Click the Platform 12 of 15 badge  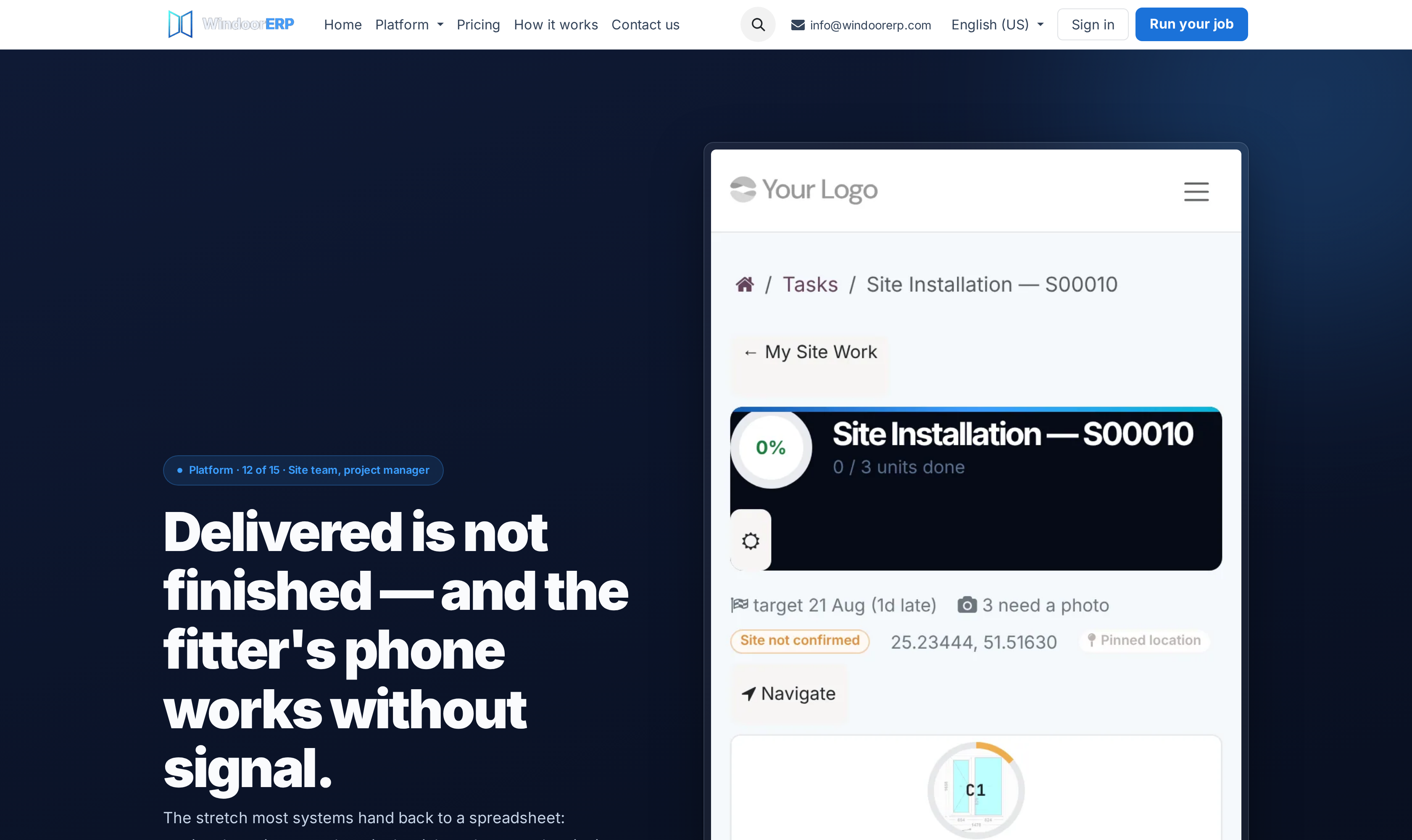(303, 470)
